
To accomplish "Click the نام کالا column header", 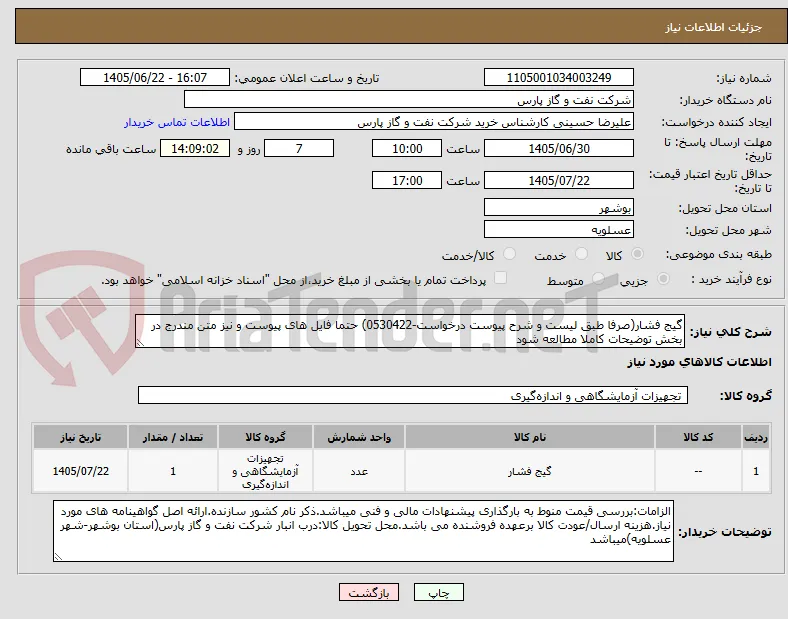I will [530, 437].
